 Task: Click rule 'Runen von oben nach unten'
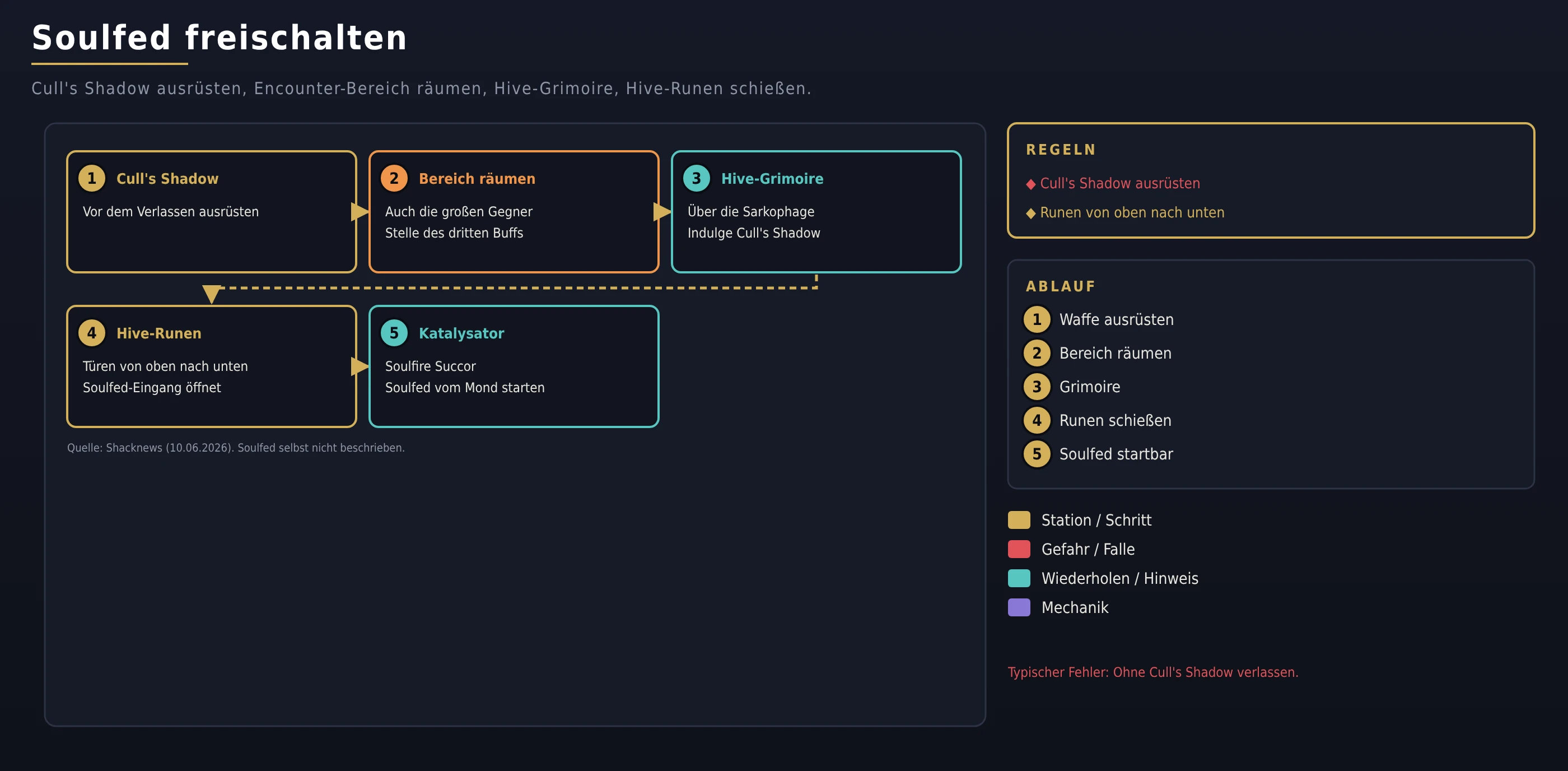coord(1132,213)
